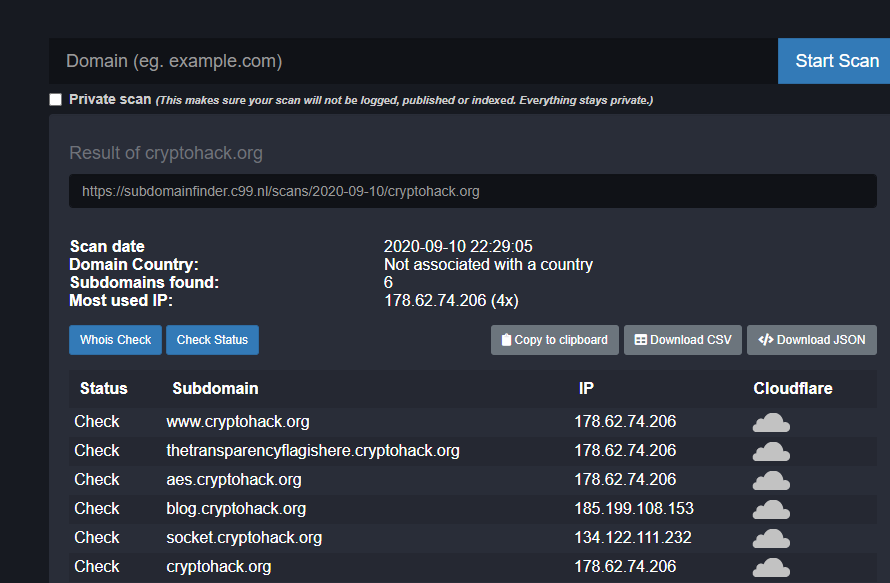
Task: Click the Check Status button
Action: 212,340
